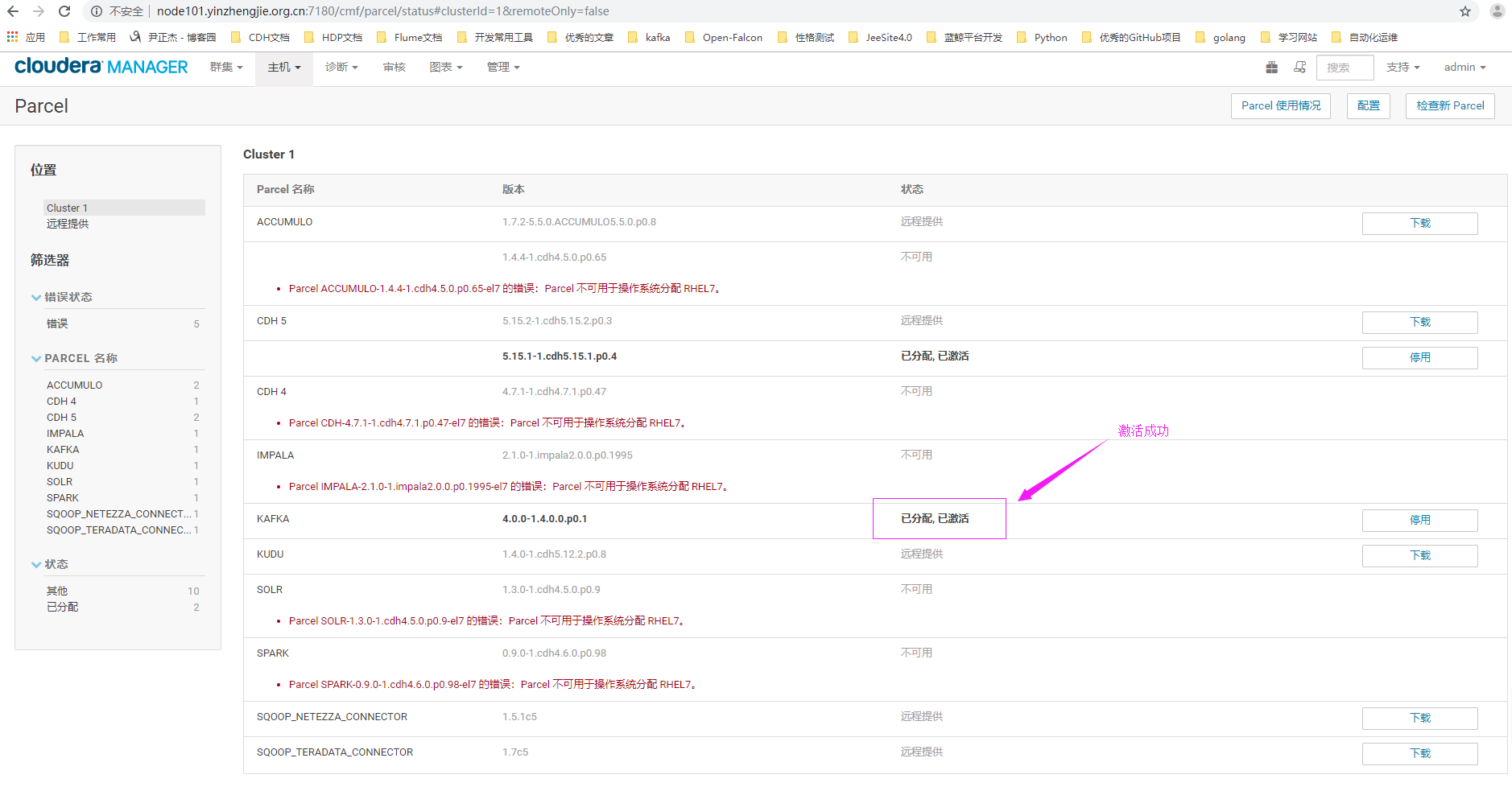
Task: Open the 主机 menu
Action: pyautogui.click(x=283, y=68)
